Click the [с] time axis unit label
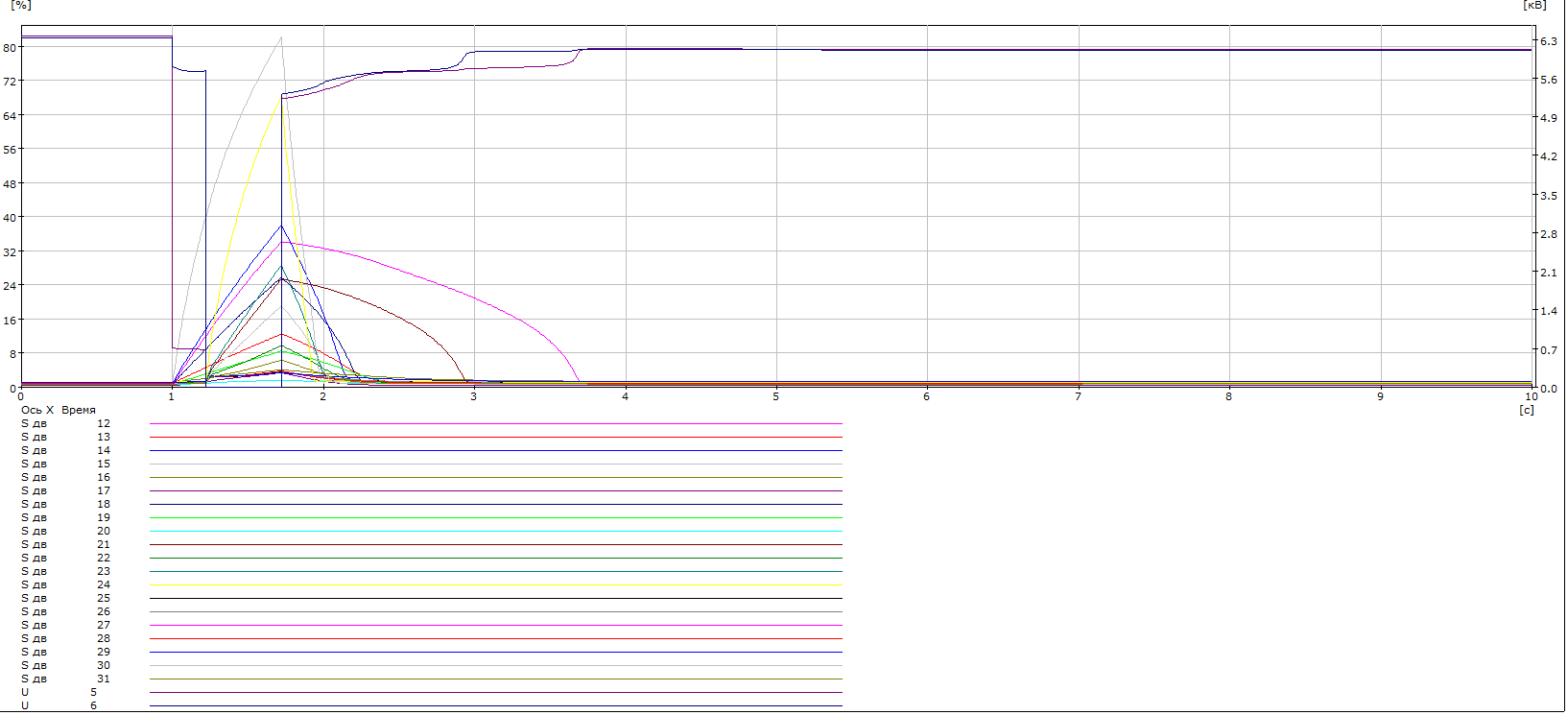This screenshot has width=1568, height=715. click(x=1527, y=410)
